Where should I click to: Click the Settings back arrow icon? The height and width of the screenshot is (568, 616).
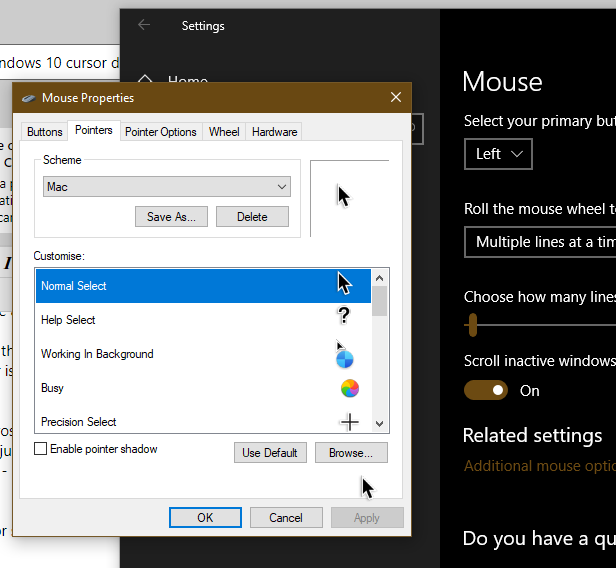point(144,25)
